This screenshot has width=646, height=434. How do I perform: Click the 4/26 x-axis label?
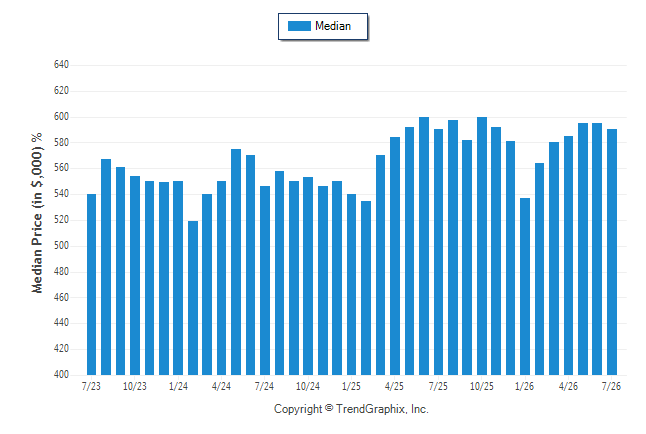click(568, 386)
